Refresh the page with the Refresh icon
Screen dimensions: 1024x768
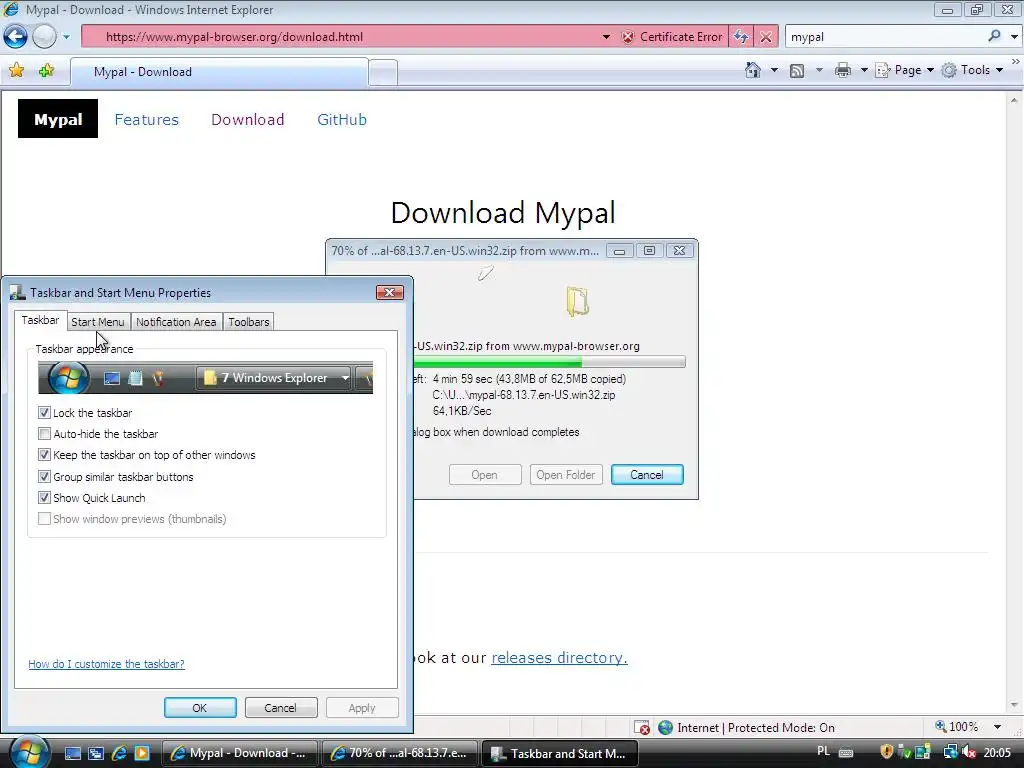click(x=741, y=37)
